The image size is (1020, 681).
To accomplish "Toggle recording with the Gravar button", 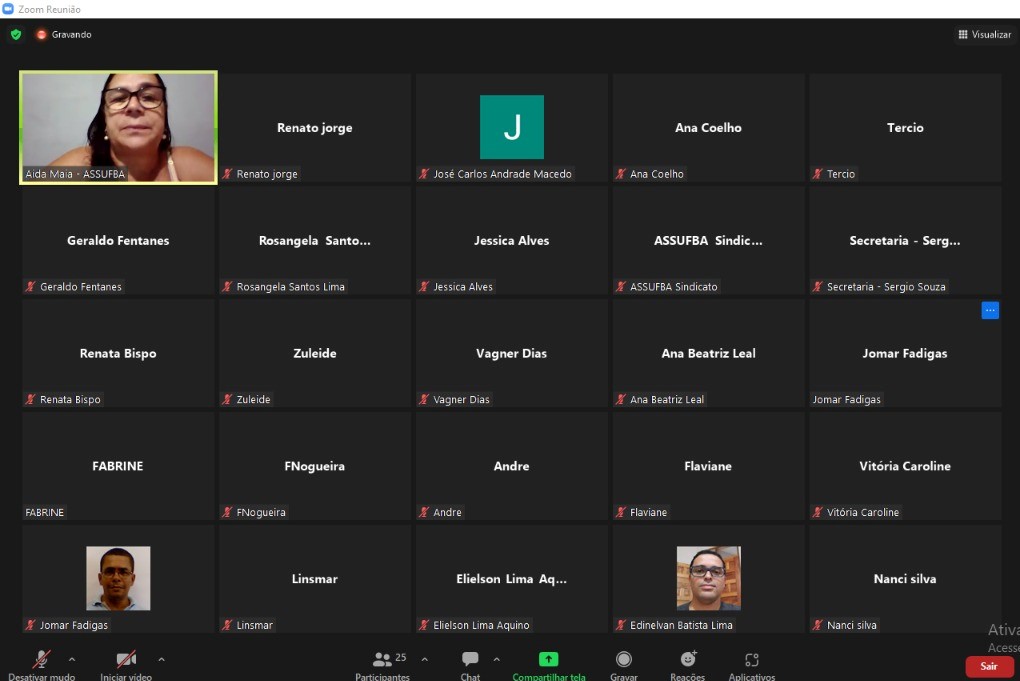I will pyautogui.click(x=623, y=660).
